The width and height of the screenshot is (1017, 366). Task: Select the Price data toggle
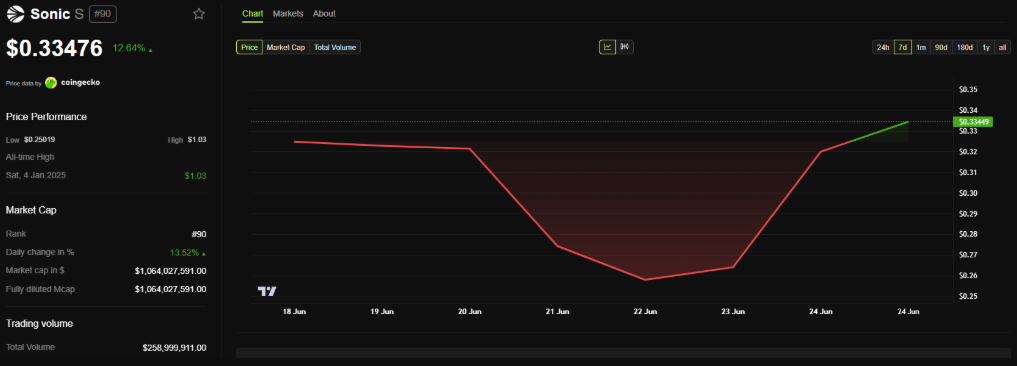[250, 47]
